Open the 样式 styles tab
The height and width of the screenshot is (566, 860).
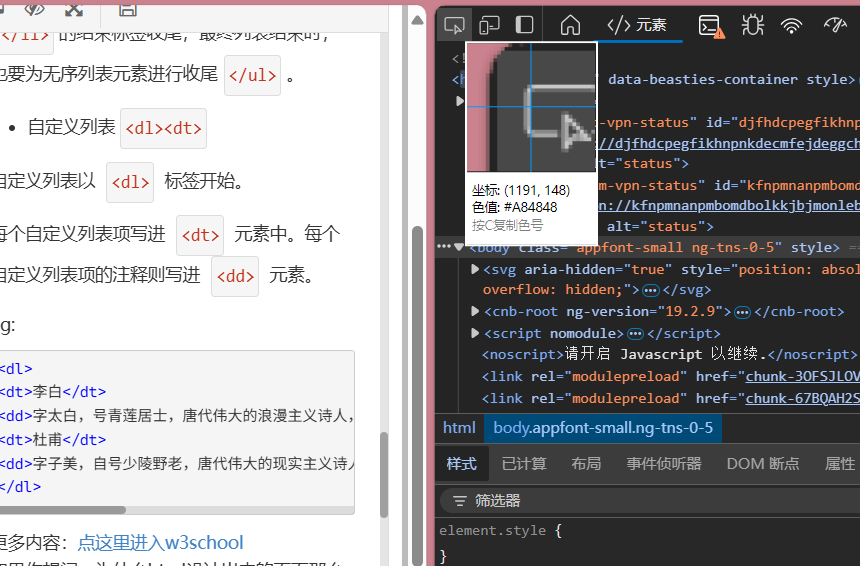coord(461,464)
